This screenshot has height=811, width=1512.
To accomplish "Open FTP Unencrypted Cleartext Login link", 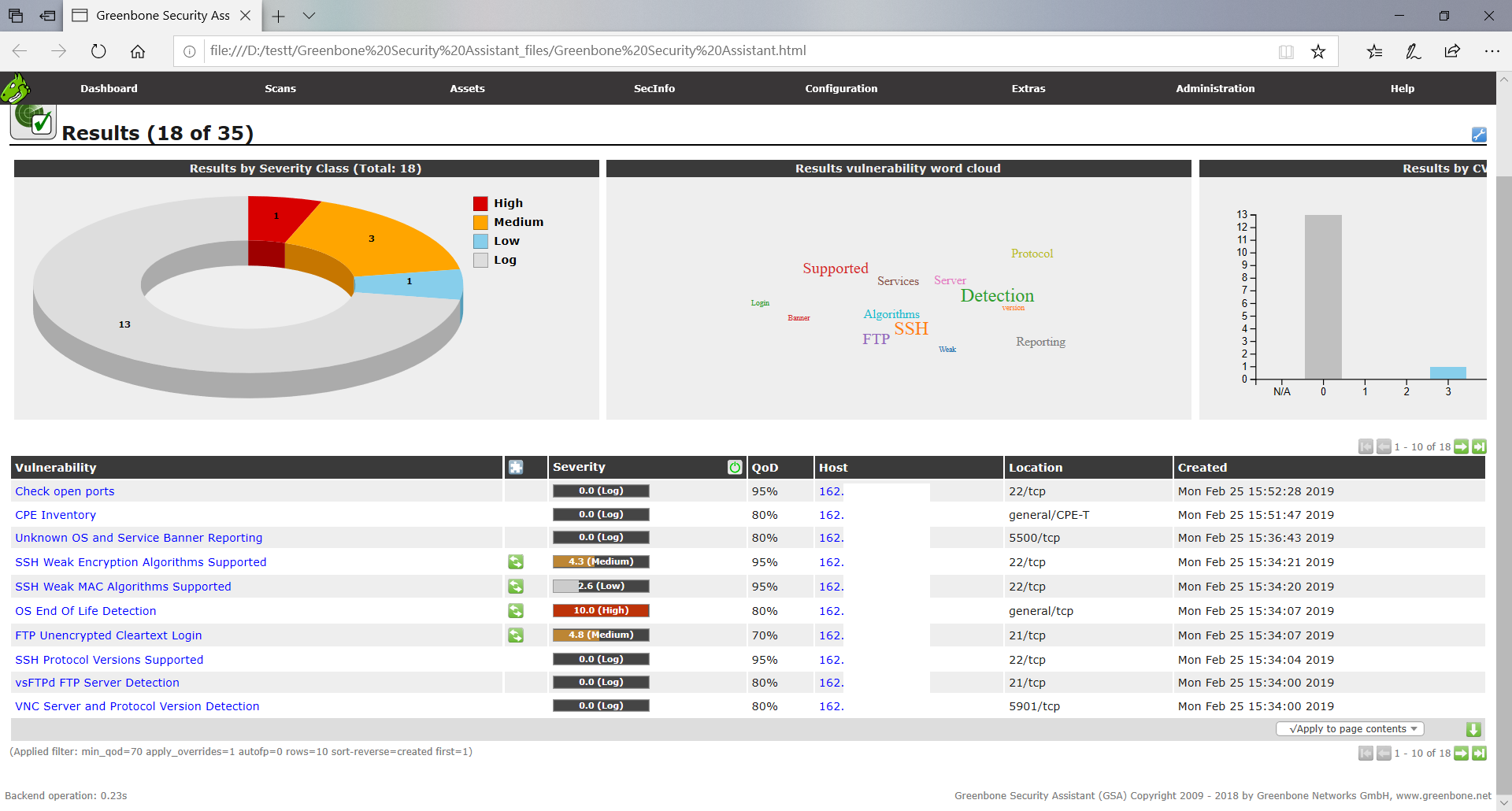I will pos(108,635).
